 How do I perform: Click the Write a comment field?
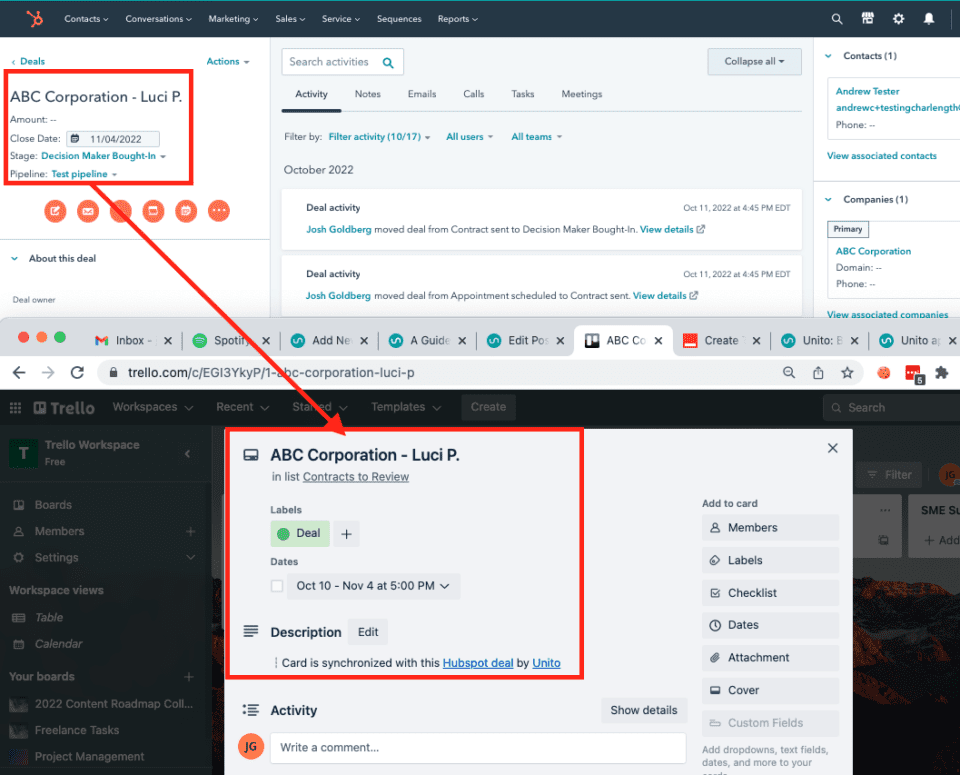click(x=477, y=746)
